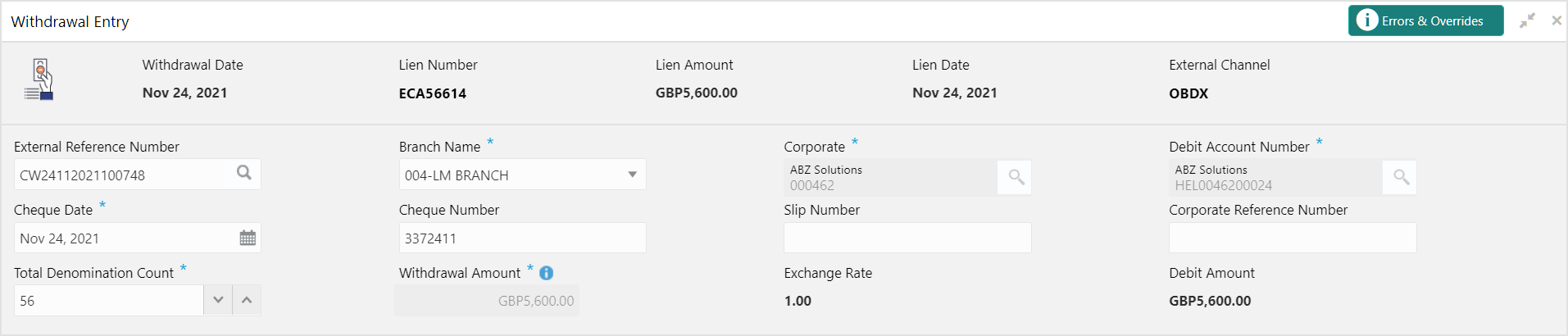Click the Corporate search magnifier icon
Image resolution: width=1568 pixels, height=336 pixels.
click(x=1016, y=177)
